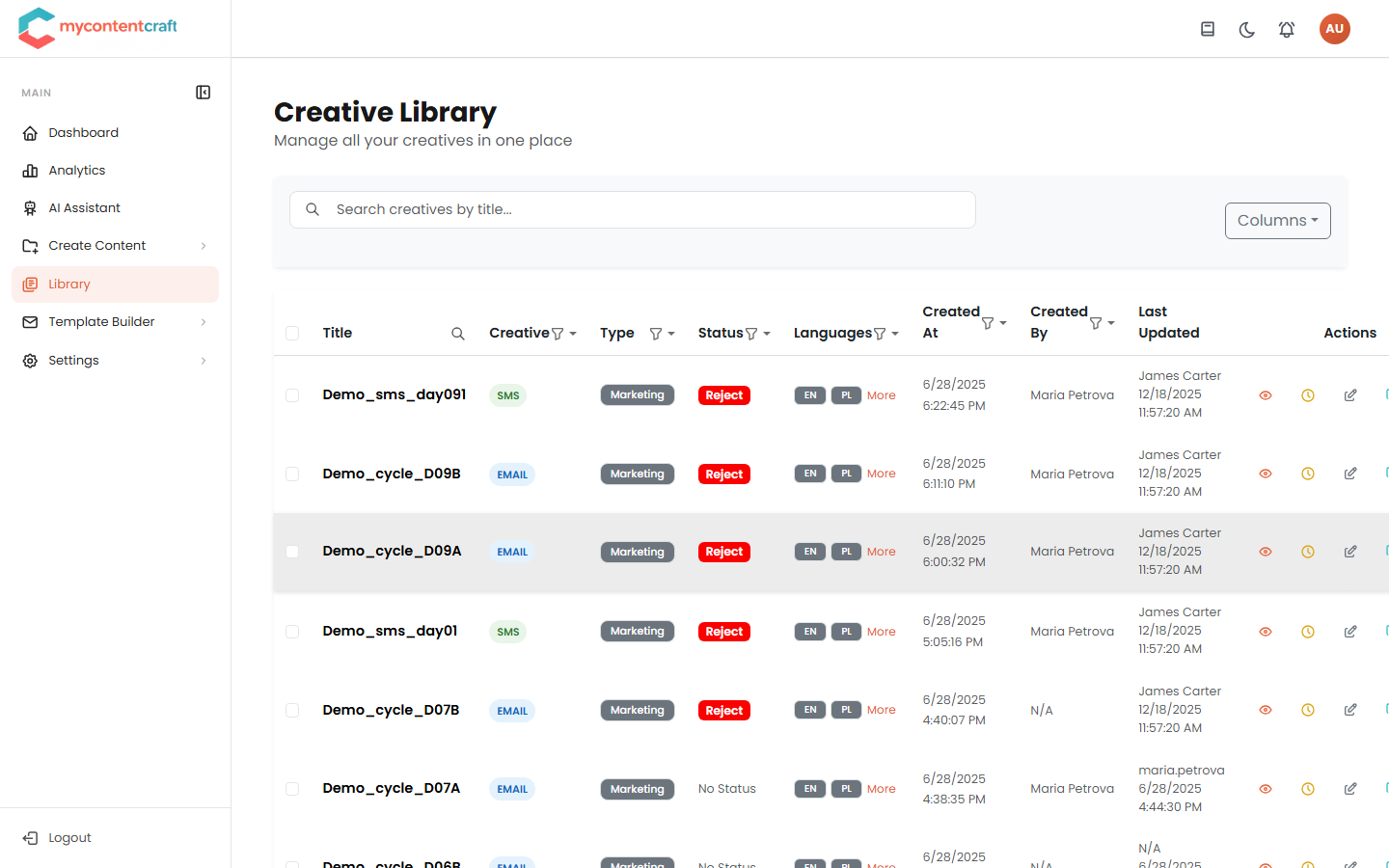1389x868 pixels.
Task: Open history clock for Demo_cycle_D07B
Action: 1308,710
